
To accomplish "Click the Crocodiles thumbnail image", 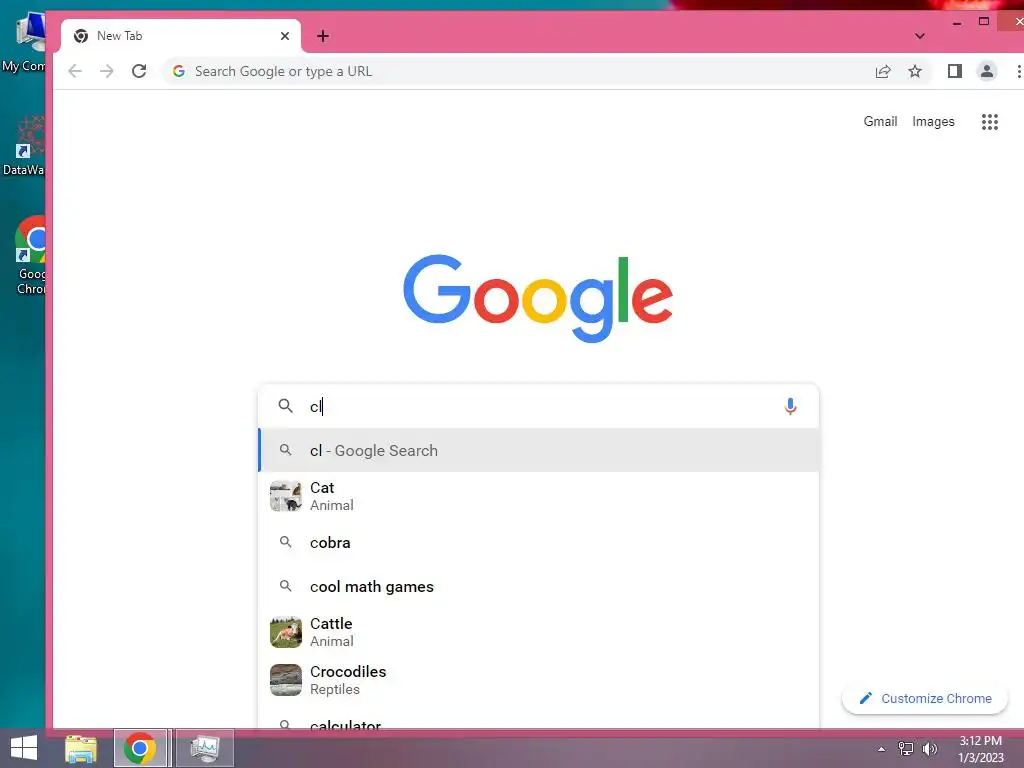I will click(x=286, y=680).
